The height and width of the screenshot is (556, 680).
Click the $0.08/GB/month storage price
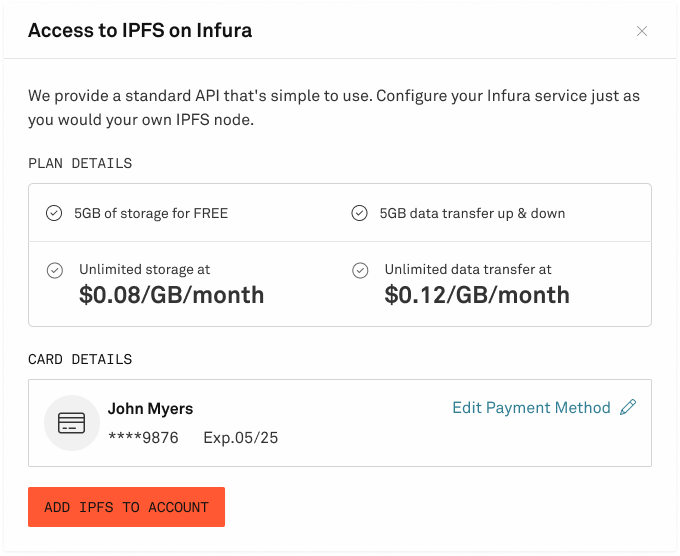click(171, 295)
